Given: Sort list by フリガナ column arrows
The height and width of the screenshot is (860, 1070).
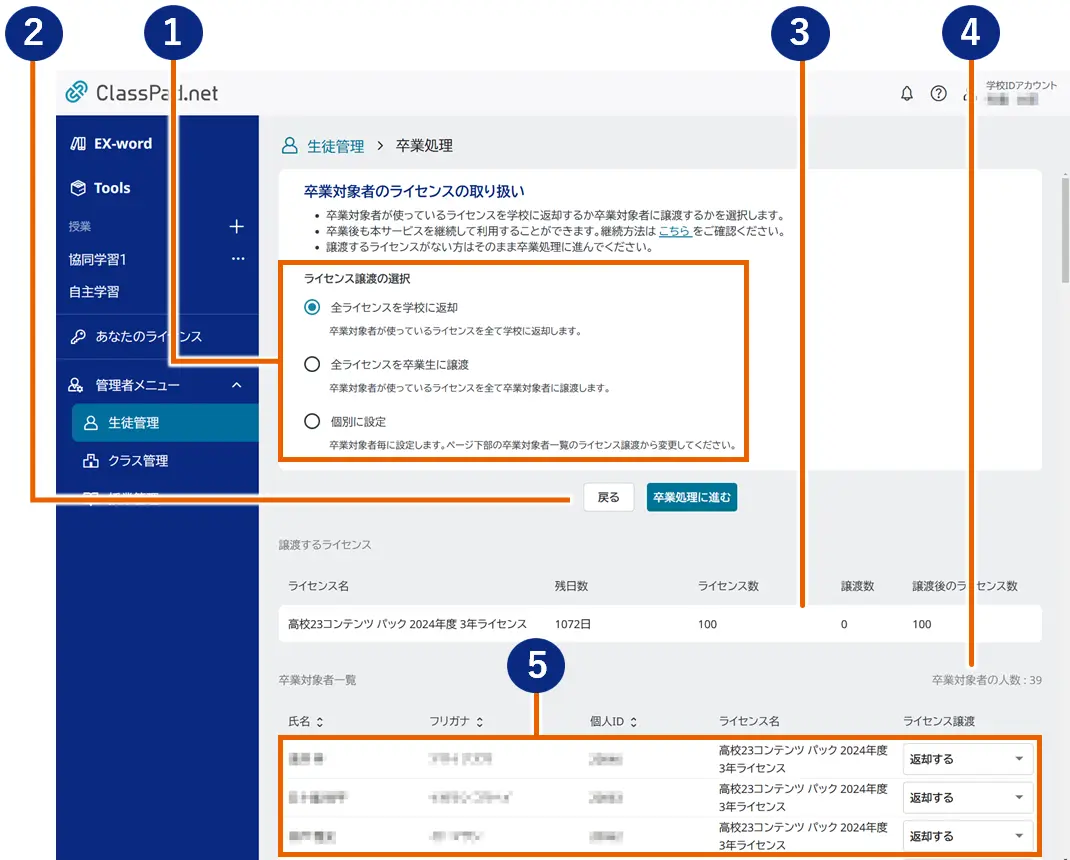Looking at the screenshot, I should (480, 721).
